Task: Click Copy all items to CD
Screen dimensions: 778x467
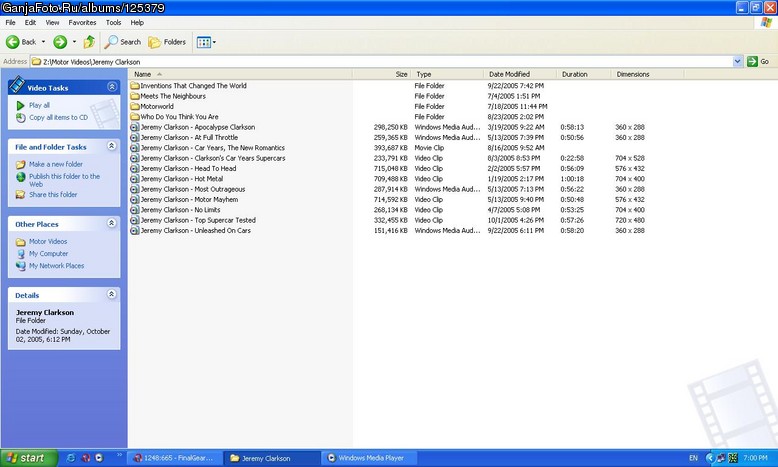Action: point(58,118)
